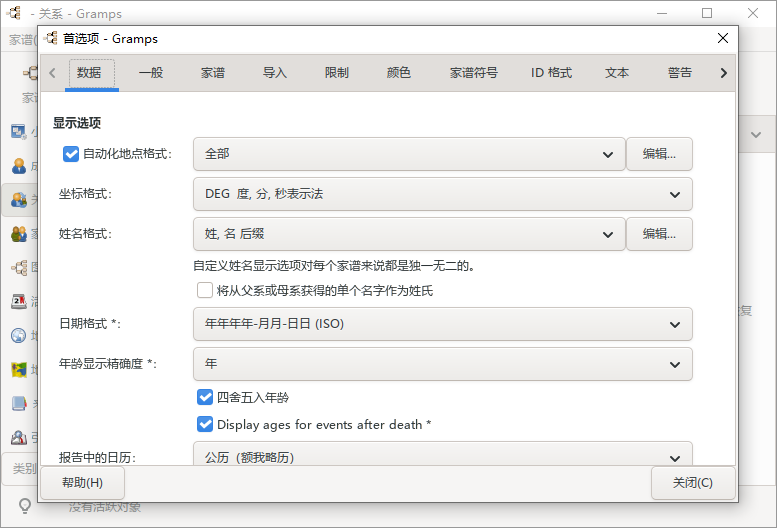Click 类别 selector in sidebar bottom

click(x=21, y=468)
